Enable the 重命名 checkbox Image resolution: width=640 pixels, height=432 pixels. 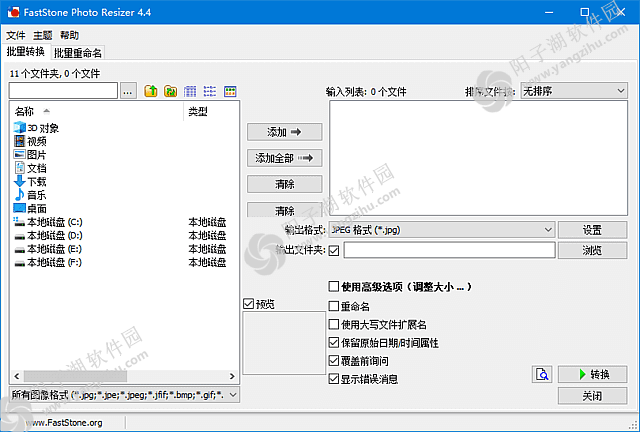[334, 306]
